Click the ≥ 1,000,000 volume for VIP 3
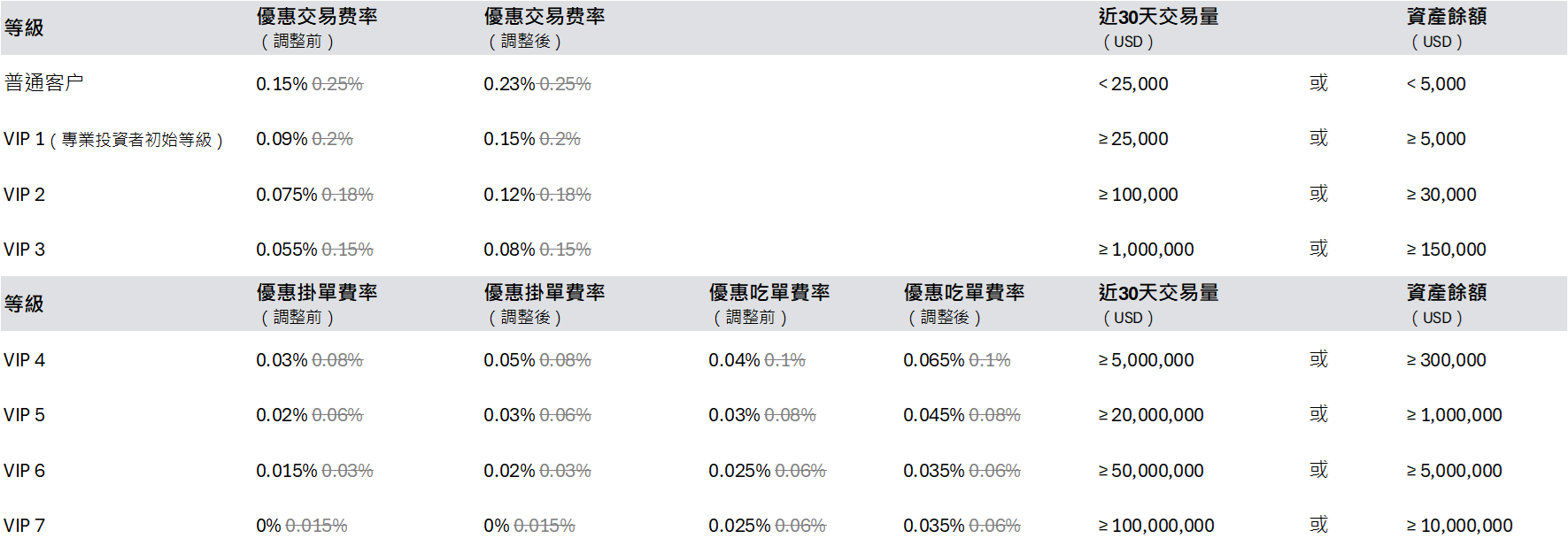The width and height of the screenshot is (1568, 554). pos(1147,250)
